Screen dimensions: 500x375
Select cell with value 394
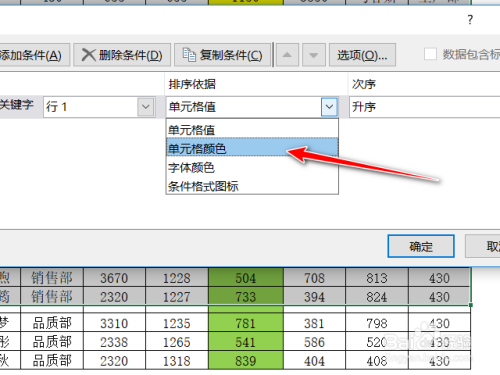(314, 296)
